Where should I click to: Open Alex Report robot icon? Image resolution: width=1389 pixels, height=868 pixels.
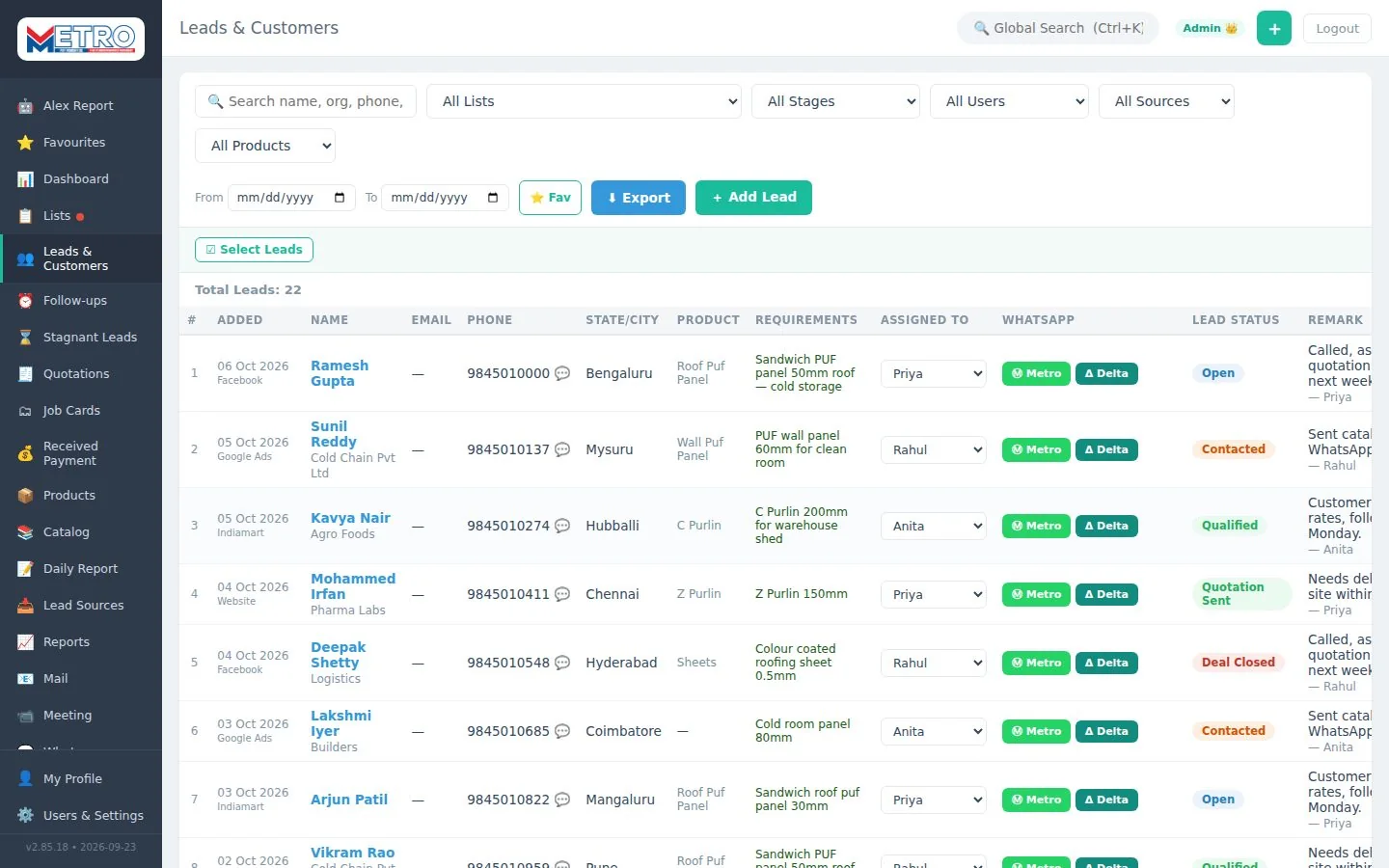tap(25, 106)
